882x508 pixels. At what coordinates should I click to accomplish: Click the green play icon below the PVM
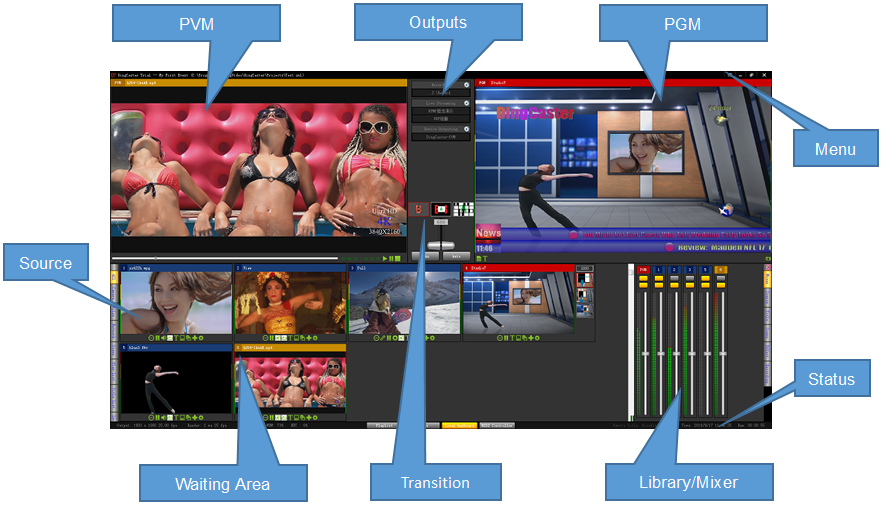pyautogui.click(x=387, y=258)
